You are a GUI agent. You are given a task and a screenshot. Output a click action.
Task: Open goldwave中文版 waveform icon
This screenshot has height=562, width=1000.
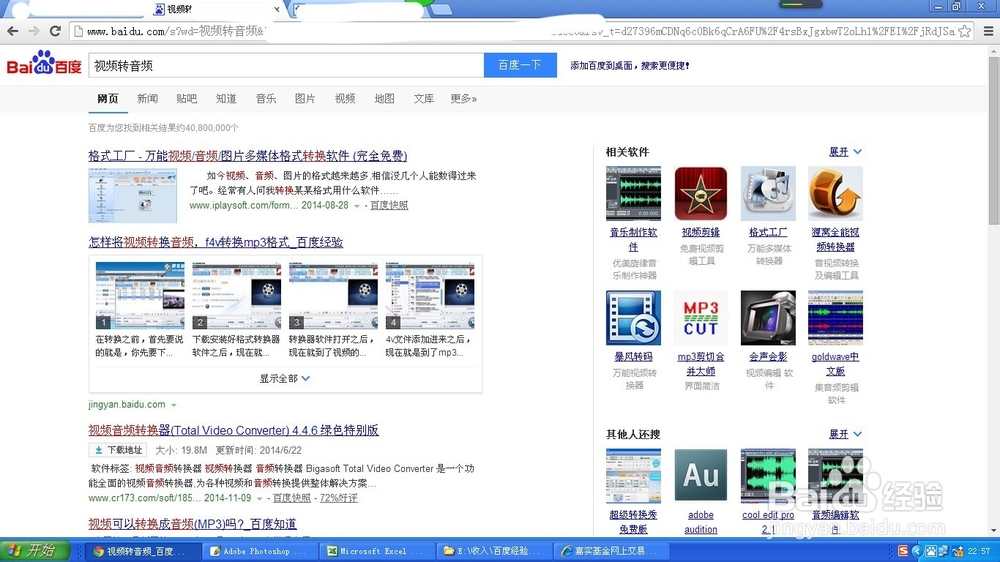coord(835,318)
